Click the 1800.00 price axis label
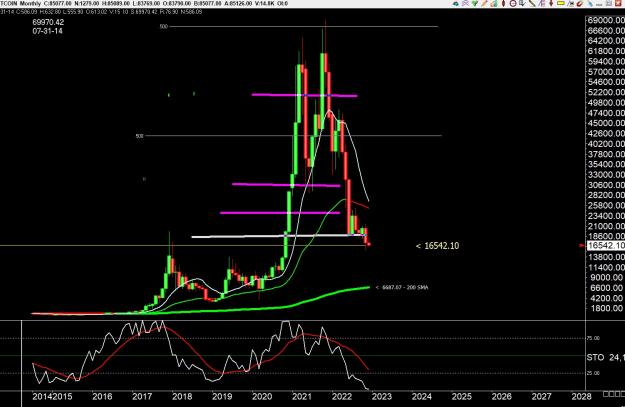Image resolution: width=625 pixels, height=407 pixels. click(x=605, y=308)
